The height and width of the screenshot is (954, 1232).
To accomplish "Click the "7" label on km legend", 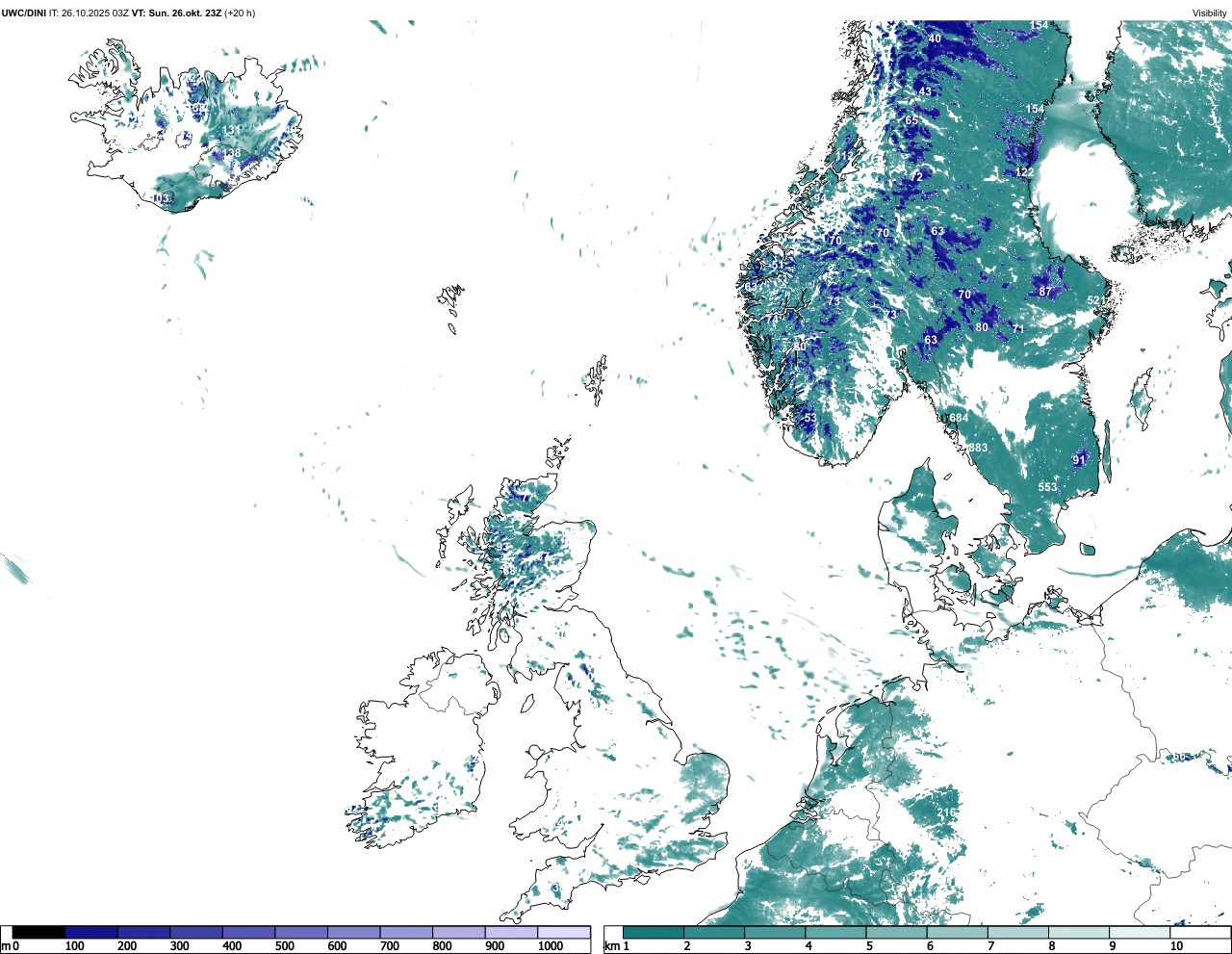I will tap(990, 946).
